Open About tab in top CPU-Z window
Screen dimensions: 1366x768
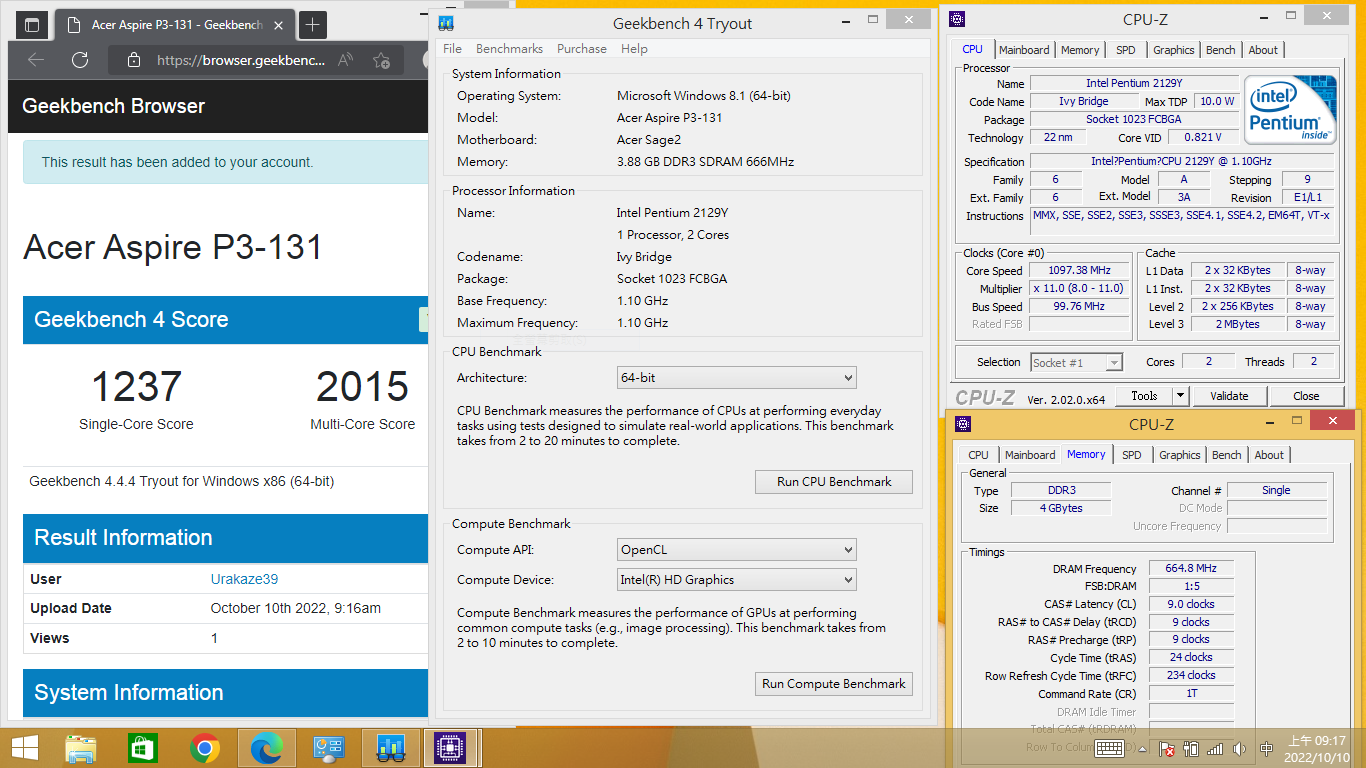point(1263,50)
